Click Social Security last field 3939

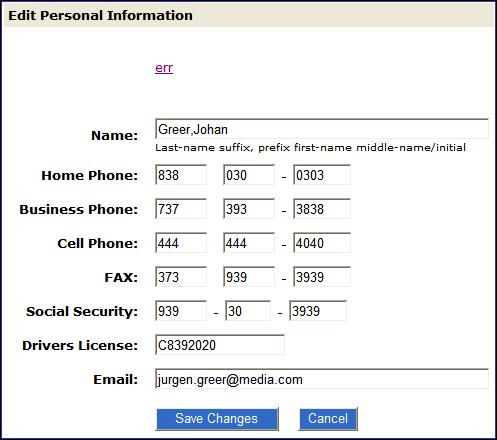[318, 311]
